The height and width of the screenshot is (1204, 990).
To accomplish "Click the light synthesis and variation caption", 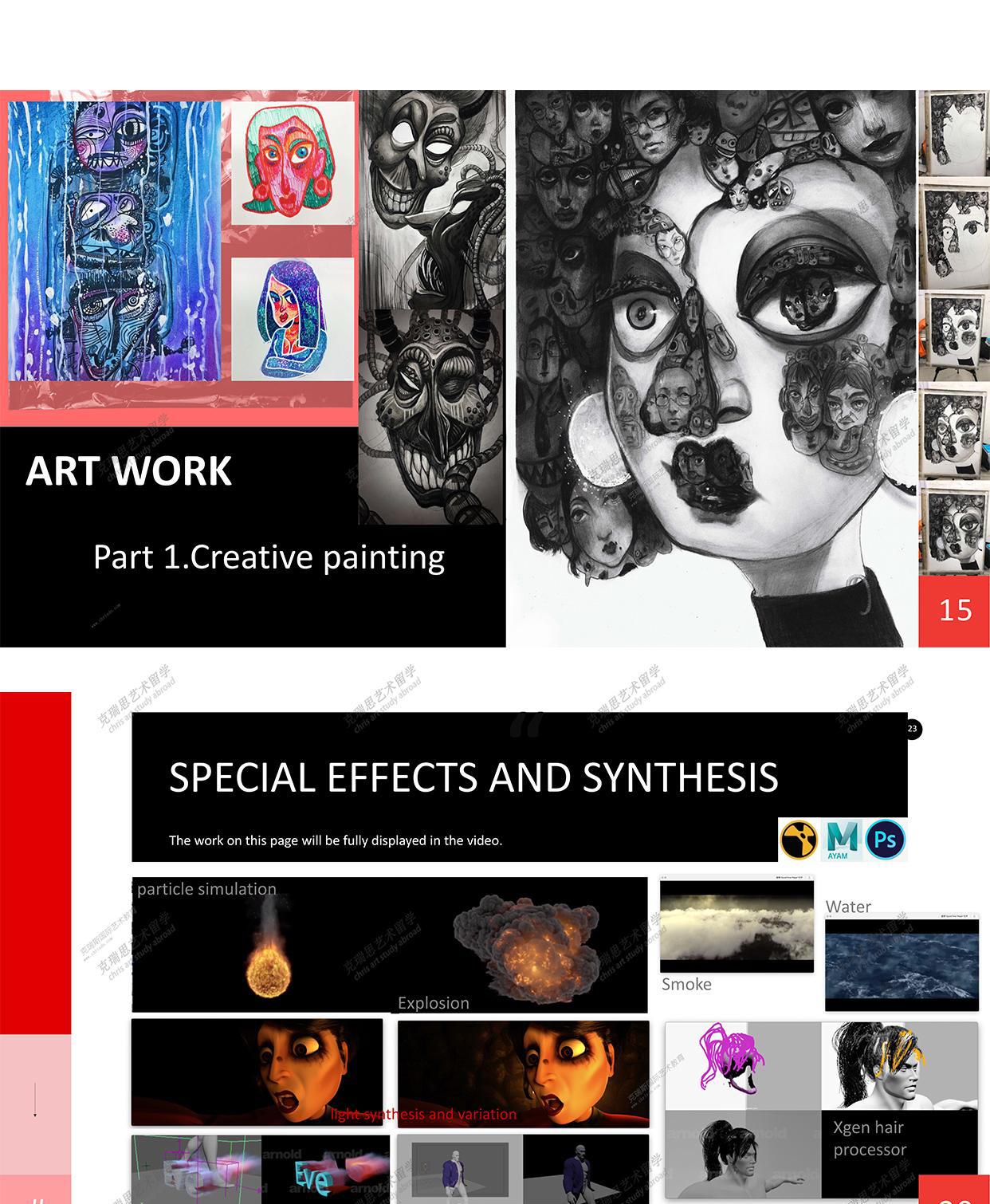I will 423,1114.
